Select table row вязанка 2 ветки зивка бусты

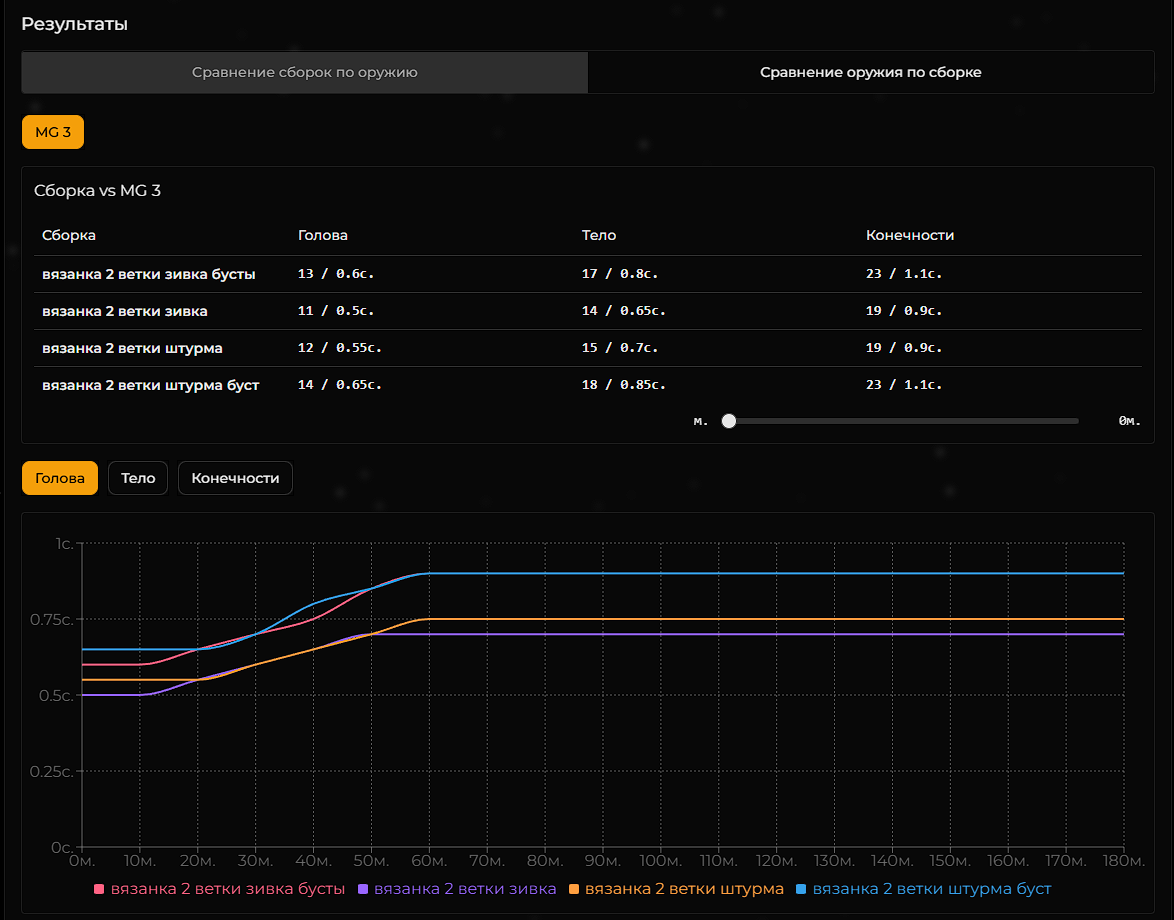tap(148, 274)
